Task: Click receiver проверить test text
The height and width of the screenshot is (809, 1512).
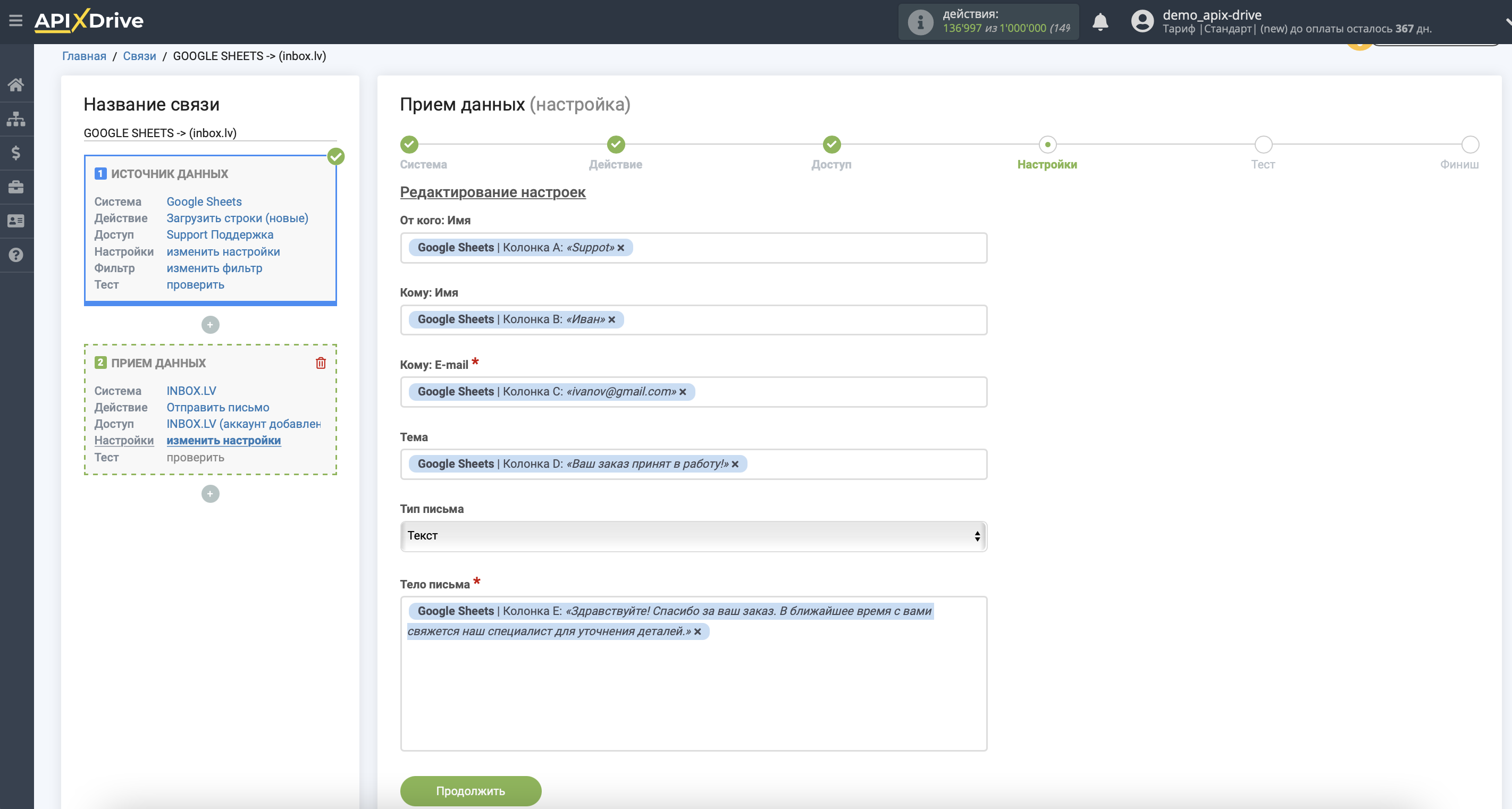Action: click(195, 457)
